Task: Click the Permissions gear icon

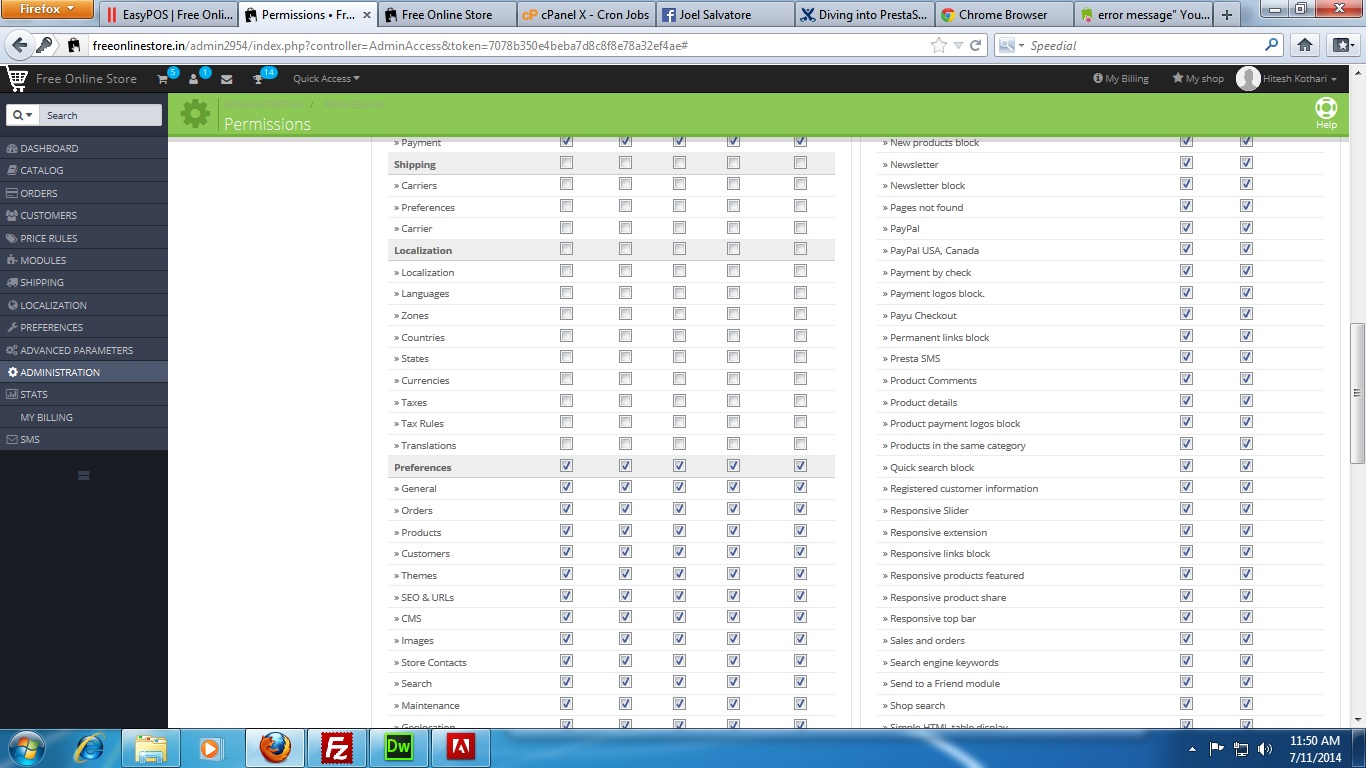Action: coord(195,114)
